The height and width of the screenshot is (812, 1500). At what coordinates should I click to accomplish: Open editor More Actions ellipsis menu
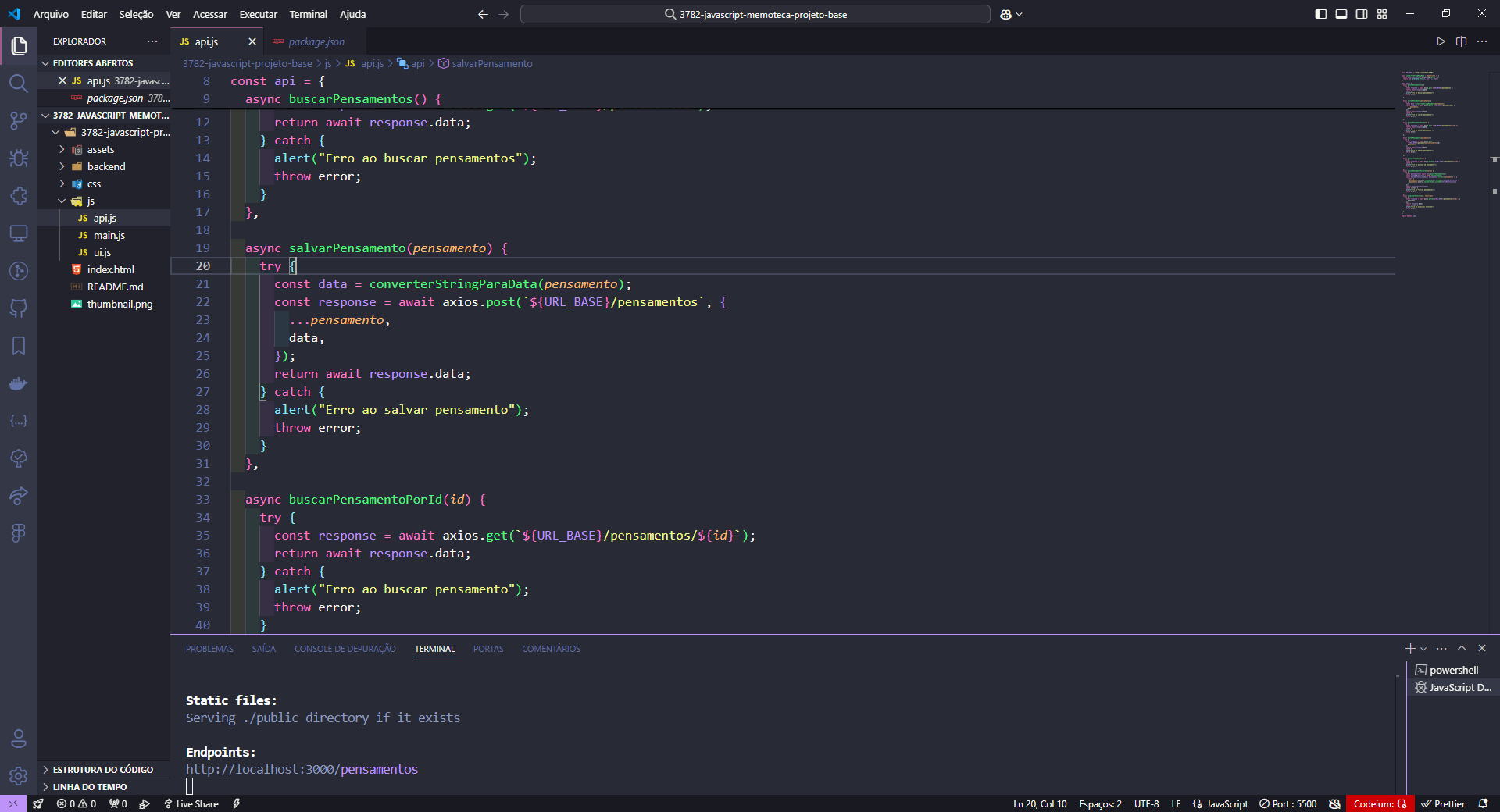click(1482, 41)
